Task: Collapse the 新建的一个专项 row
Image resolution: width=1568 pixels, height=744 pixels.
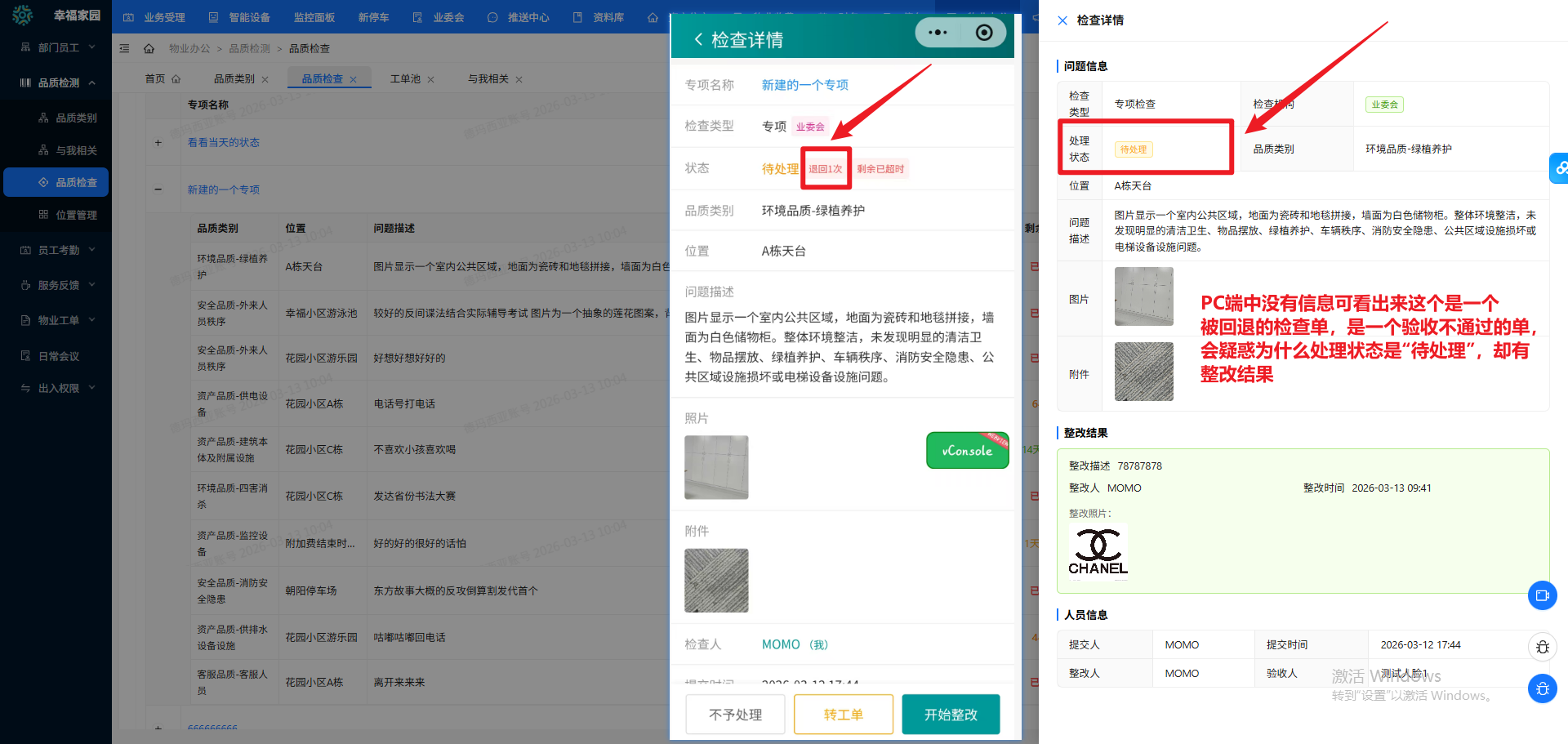Action: point(158,189)
